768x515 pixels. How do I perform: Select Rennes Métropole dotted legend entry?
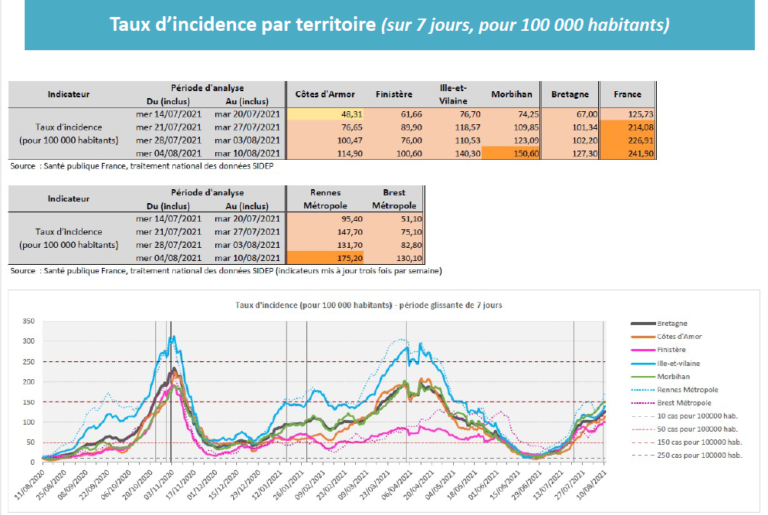tap(674, 390)
